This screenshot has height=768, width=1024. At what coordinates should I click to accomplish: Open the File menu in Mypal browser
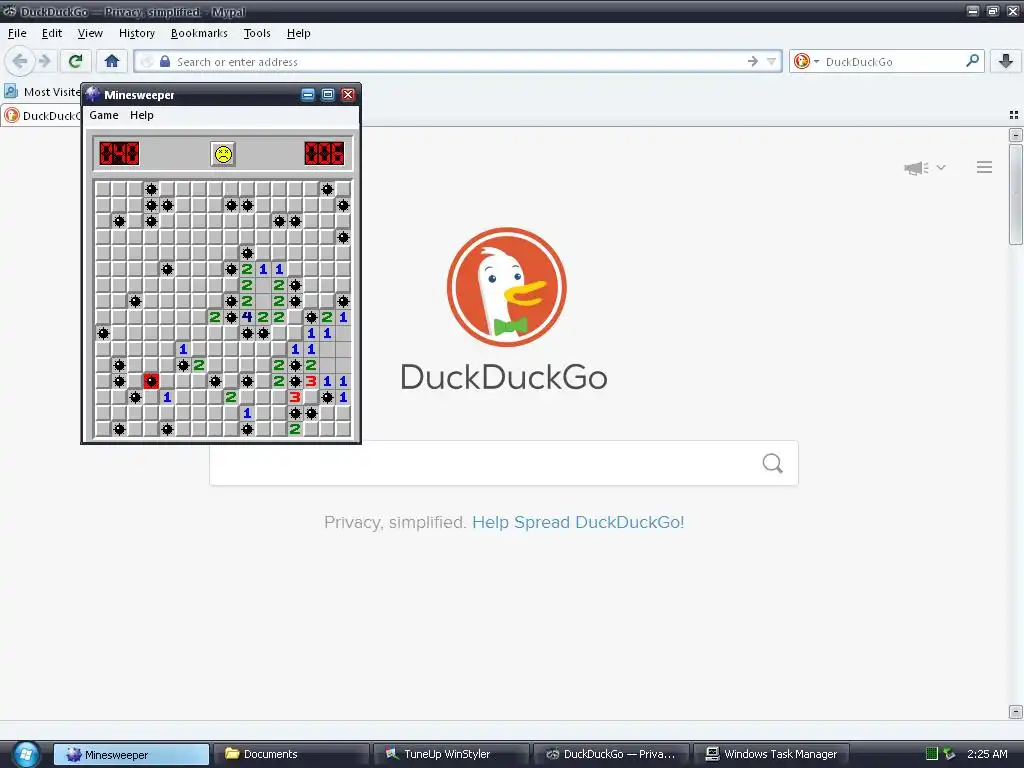click(x=17, y=33)
